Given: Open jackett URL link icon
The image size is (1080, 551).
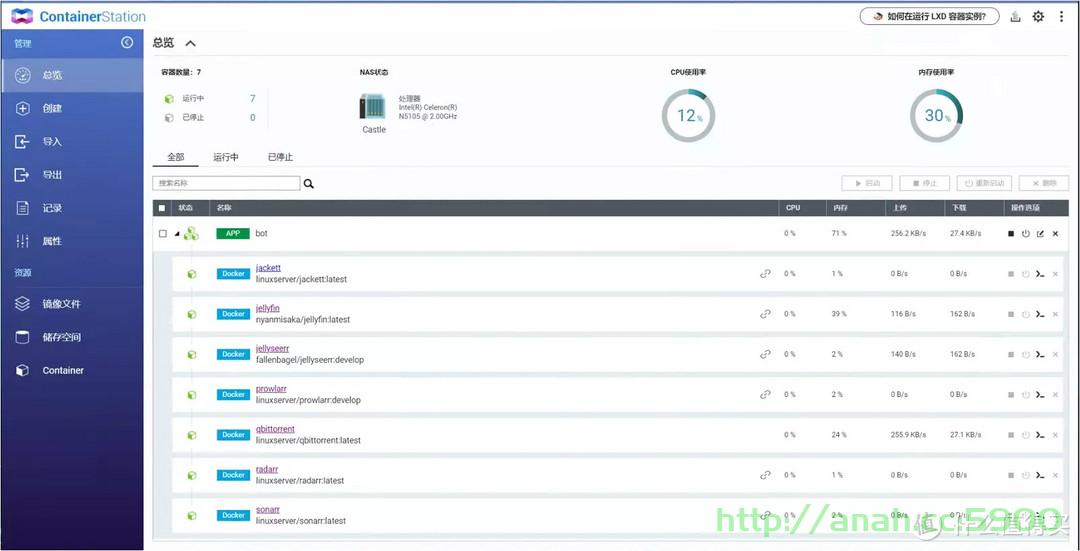Looking at the screenshot, I should point(765,273).
